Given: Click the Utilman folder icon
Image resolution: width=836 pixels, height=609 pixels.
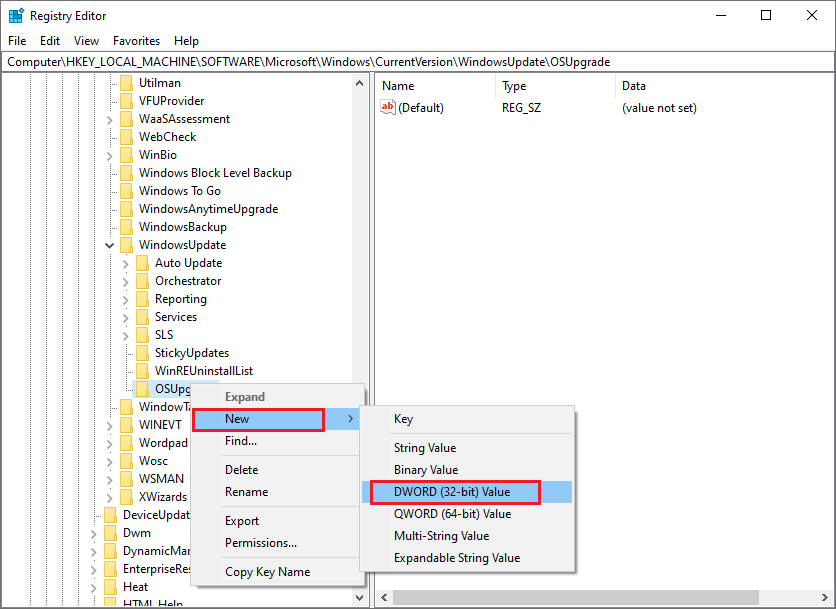Looking at the screenshot, I should point(126,83).
